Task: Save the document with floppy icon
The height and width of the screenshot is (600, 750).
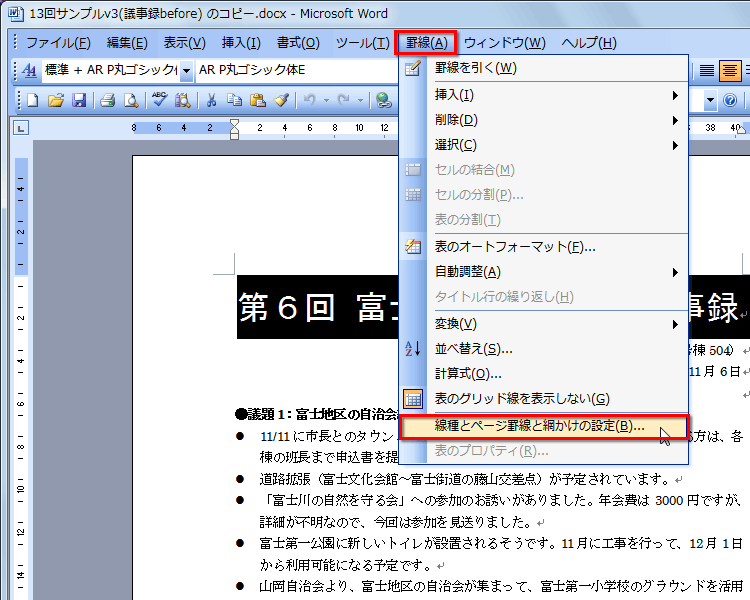Action: 79,100
